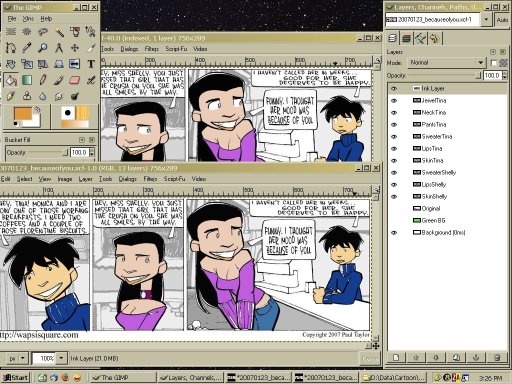Select the Blend gradient tool
Viewport: 512px width, 384px height.
click(x=27, y=80)
